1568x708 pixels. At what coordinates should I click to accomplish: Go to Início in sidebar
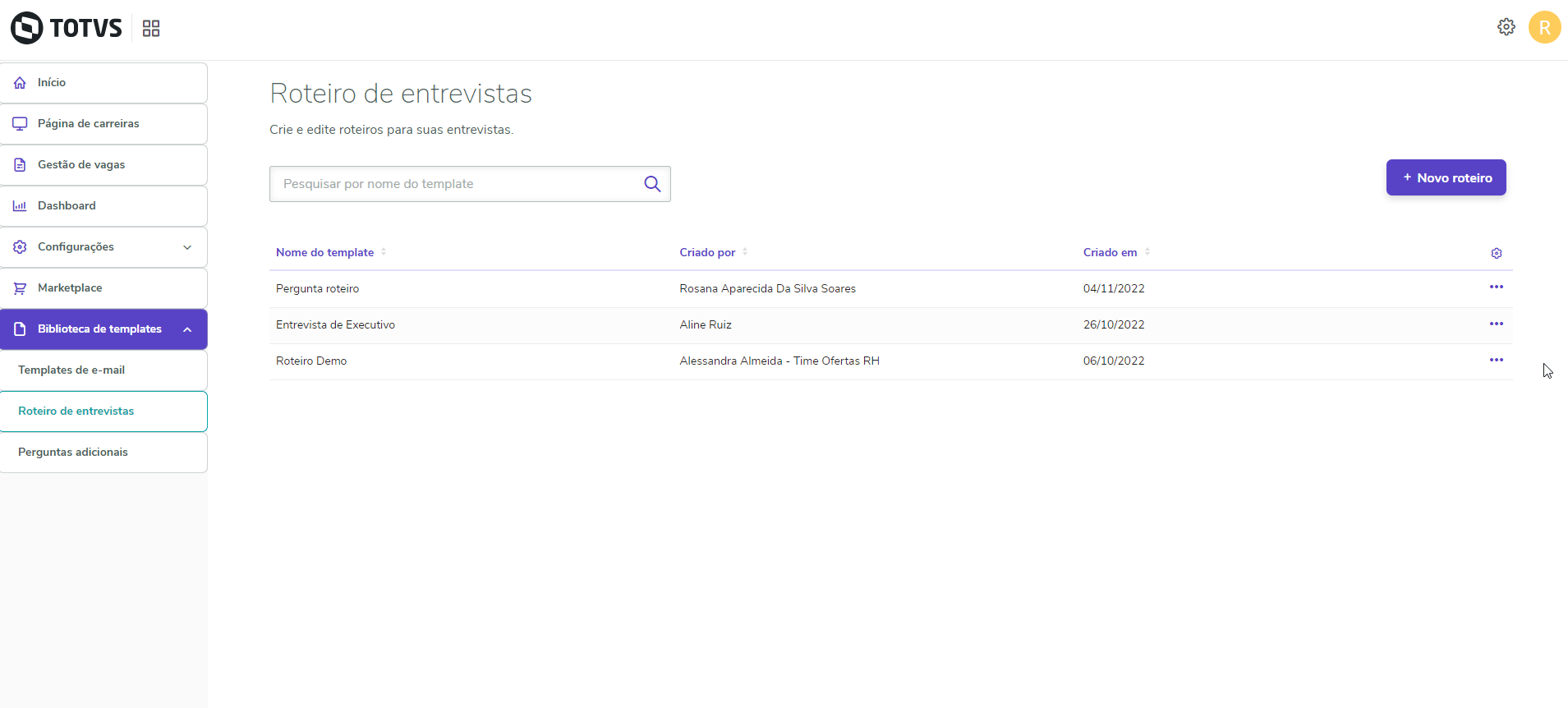point(52,83)
